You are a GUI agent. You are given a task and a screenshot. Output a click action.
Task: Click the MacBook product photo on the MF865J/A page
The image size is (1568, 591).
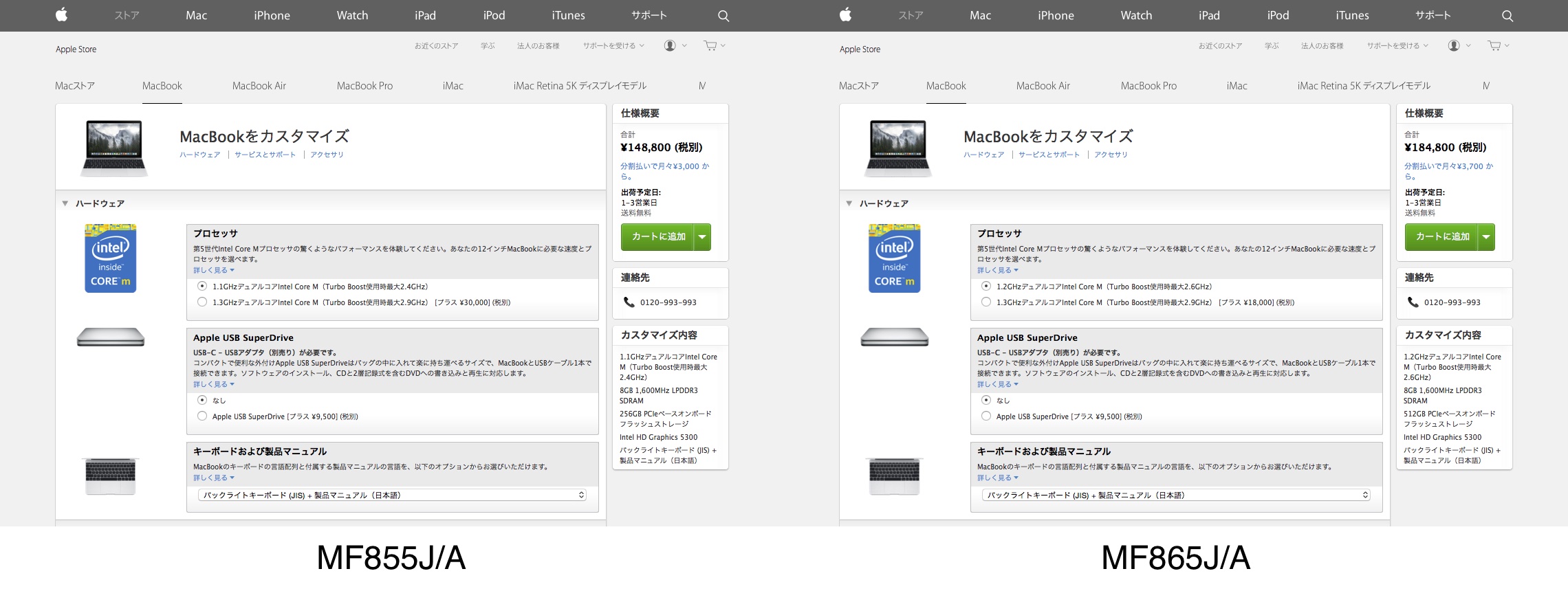pos(898,148)
